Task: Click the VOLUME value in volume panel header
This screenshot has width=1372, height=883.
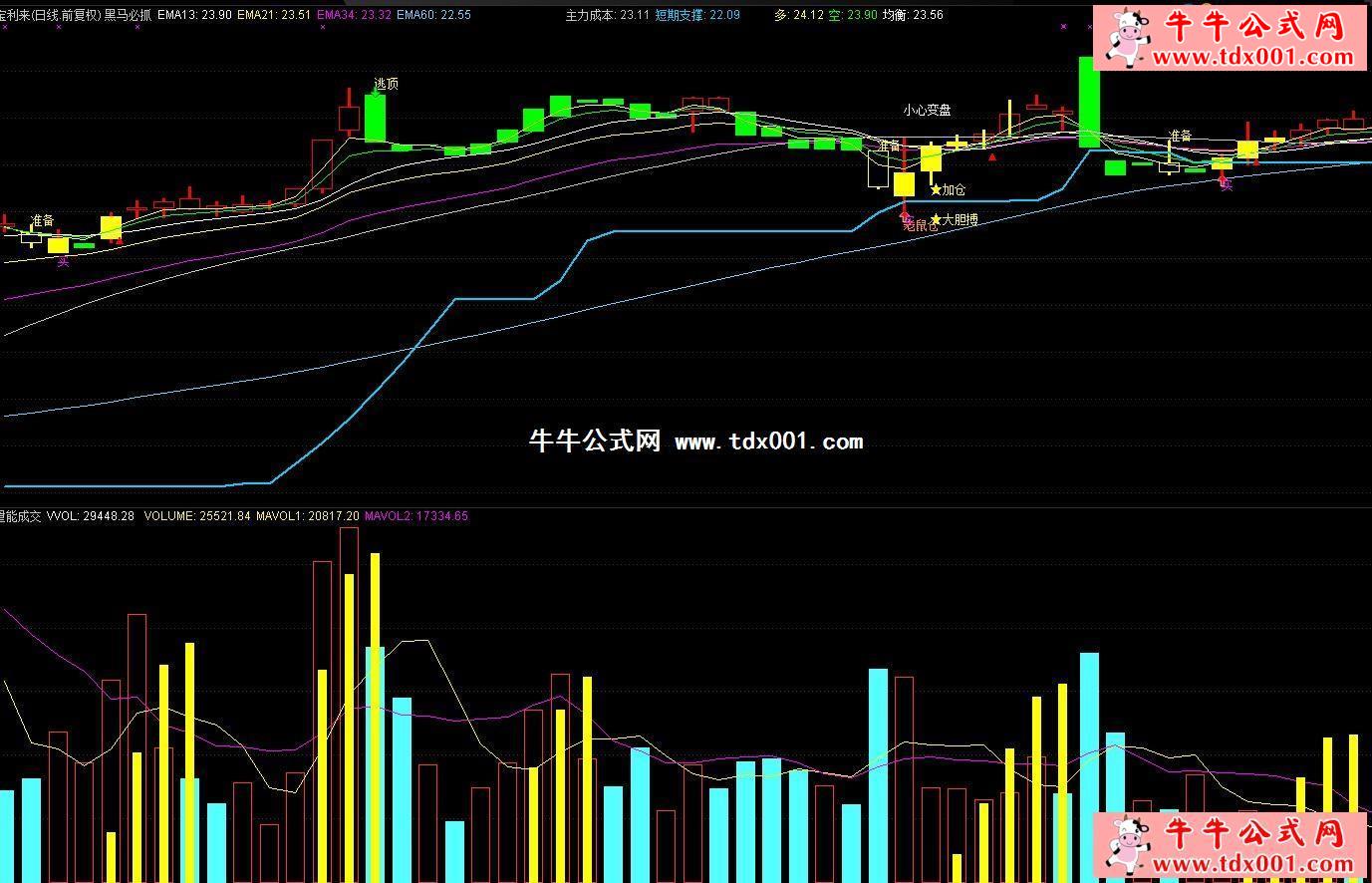Action: point(197,516)
